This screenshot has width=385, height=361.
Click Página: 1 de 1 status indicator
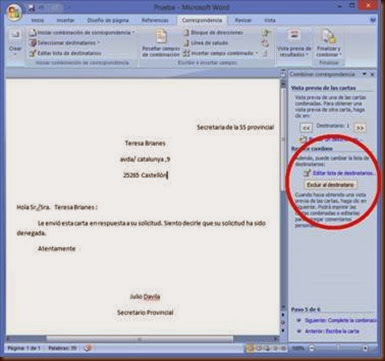(x=24, y=348)
